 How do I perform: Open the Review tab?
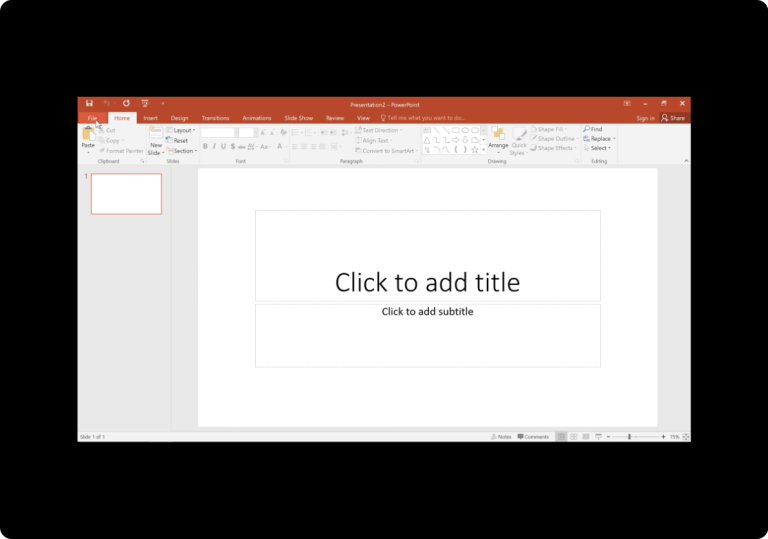pos(335,118)
